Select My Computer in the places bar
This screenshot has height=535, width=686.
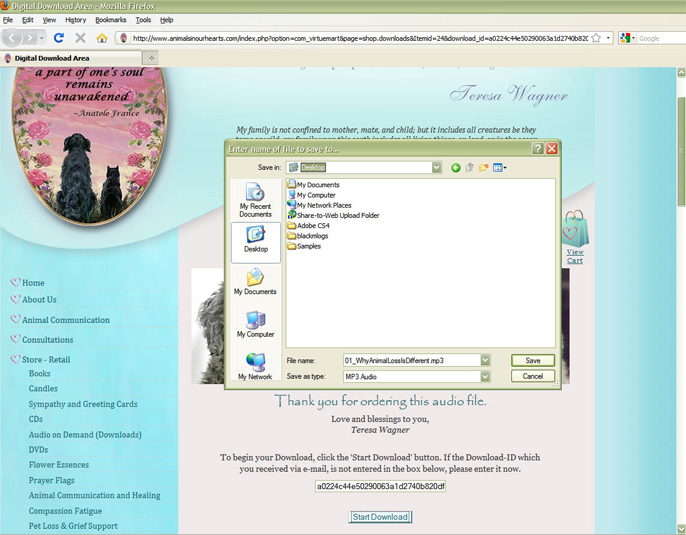(x=255, y=323)
